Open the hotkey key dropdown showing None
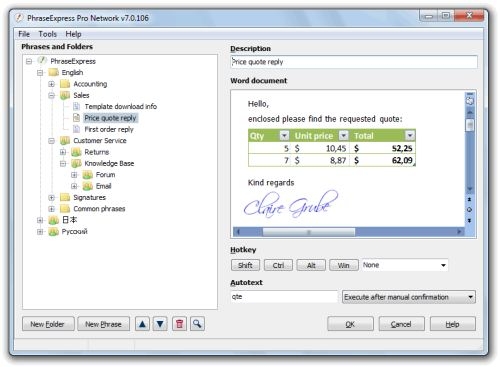The height and width of the screenshot is (367, 500). (x=405, y=265)
